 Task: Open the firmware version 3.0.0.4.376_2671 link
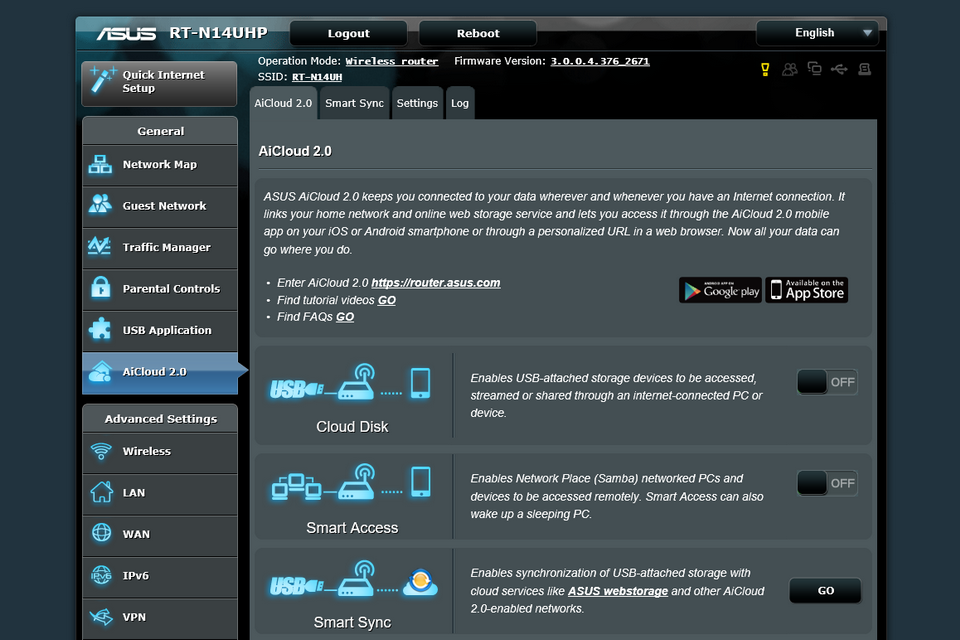(600, 61)
